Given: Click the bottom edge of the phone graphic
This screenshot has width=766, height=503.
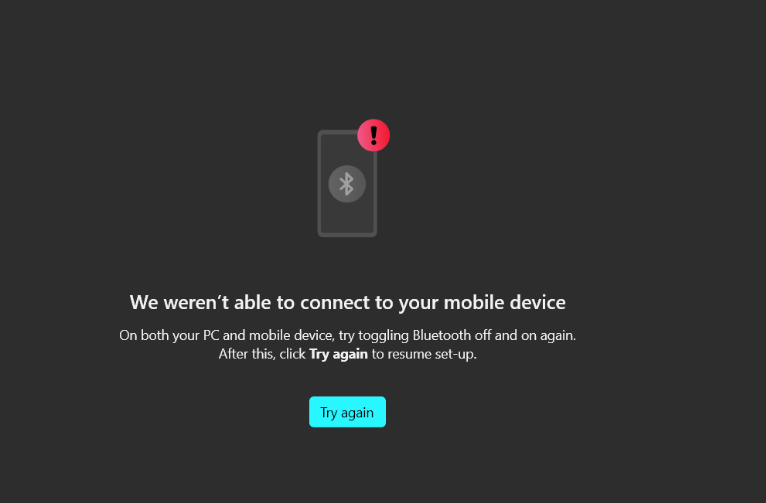Looking at the screenshot, I should point(347,235).
